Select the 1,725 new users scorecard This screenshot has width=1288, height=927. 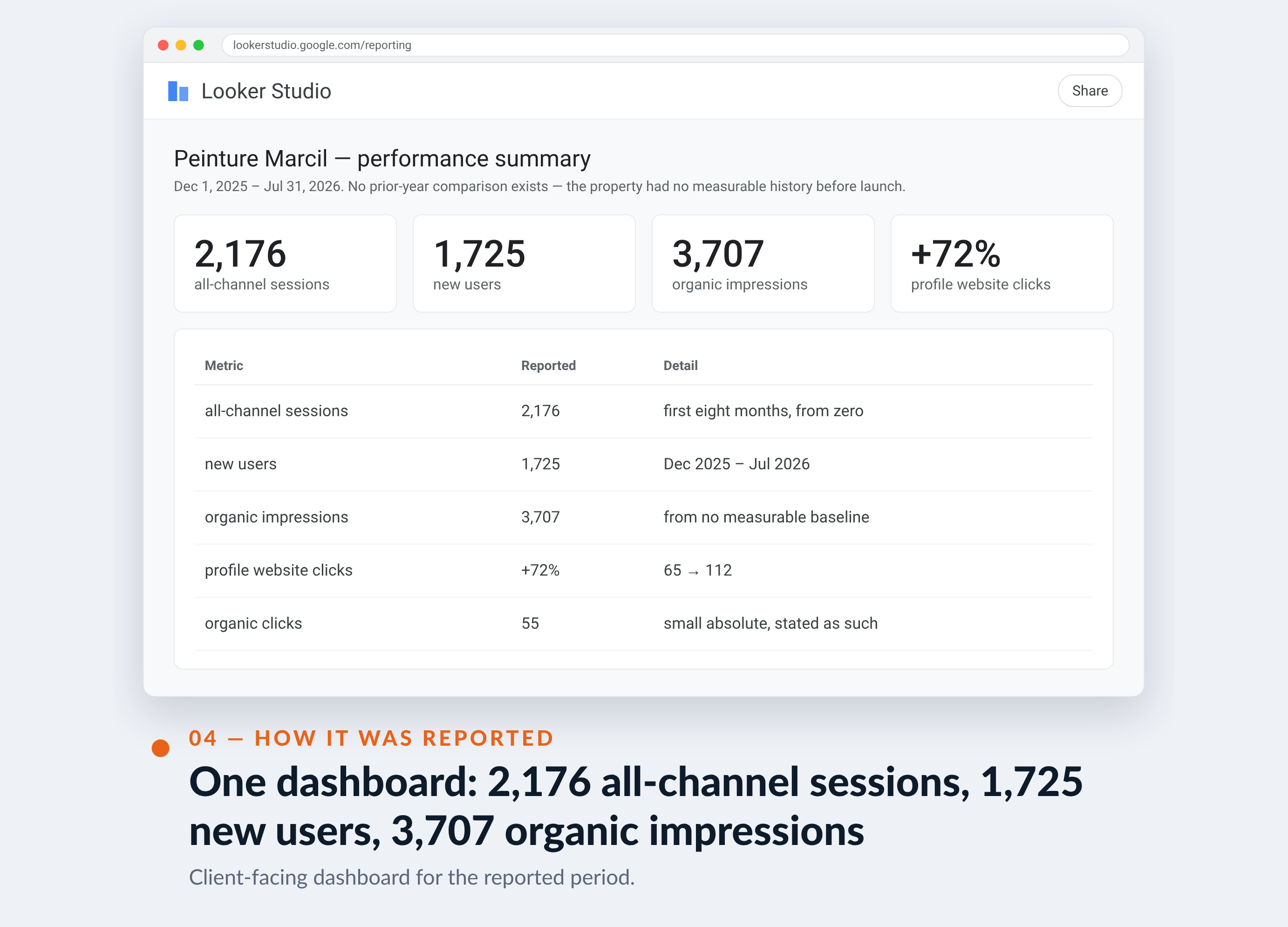click(x=524, y=263)
